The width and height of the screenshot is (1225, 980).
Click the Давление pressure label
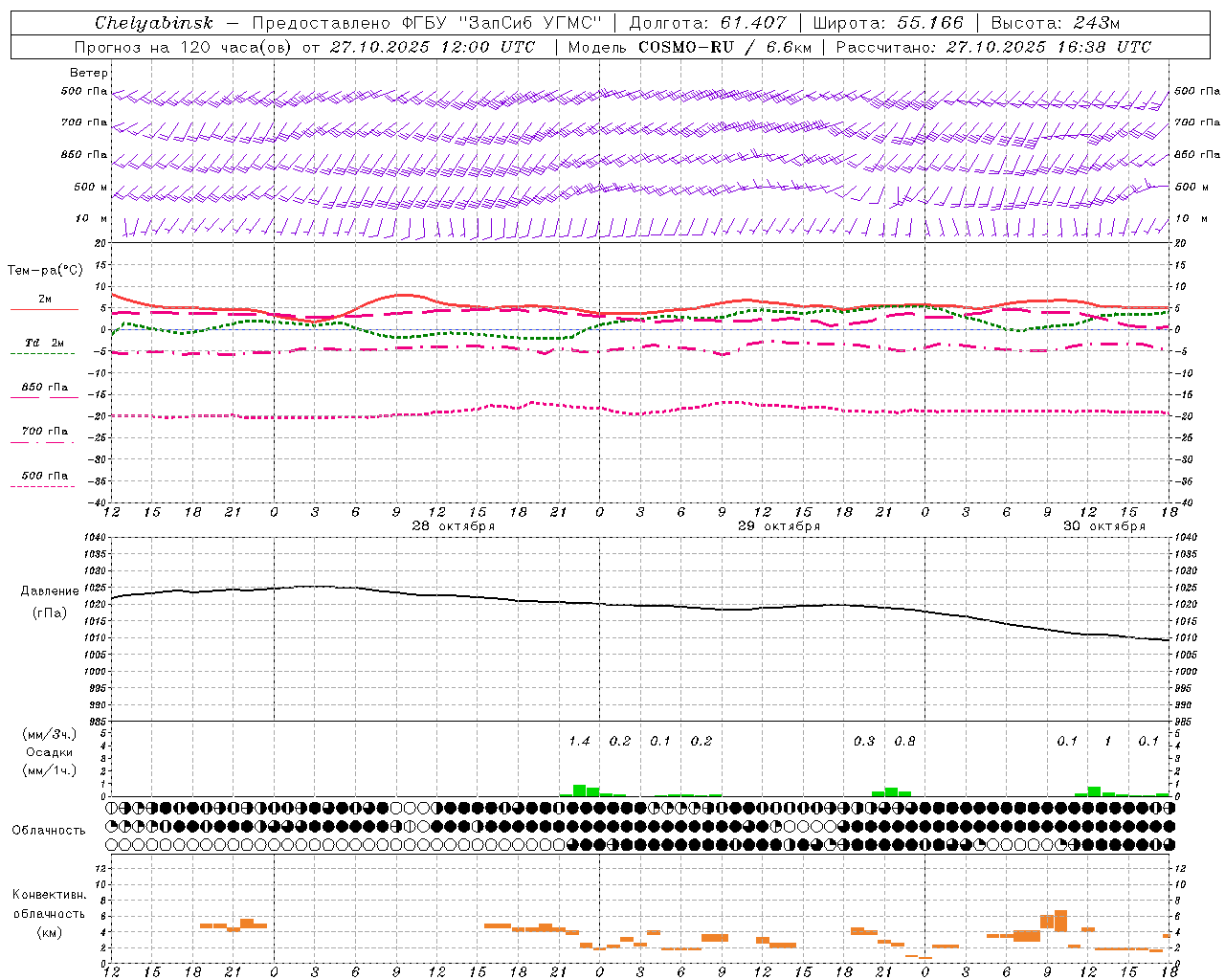click(x=49, y=591)
